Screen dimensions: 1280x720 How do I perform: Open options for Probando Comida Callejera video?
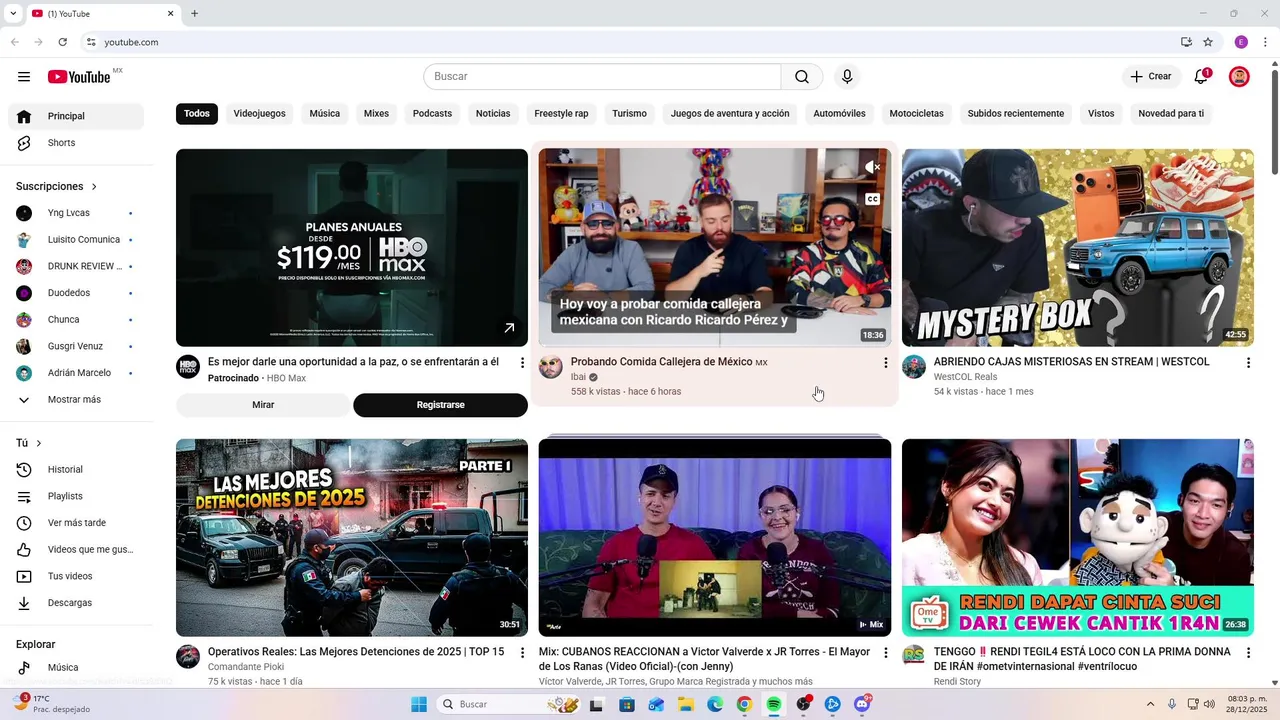[x=885, y=363]
